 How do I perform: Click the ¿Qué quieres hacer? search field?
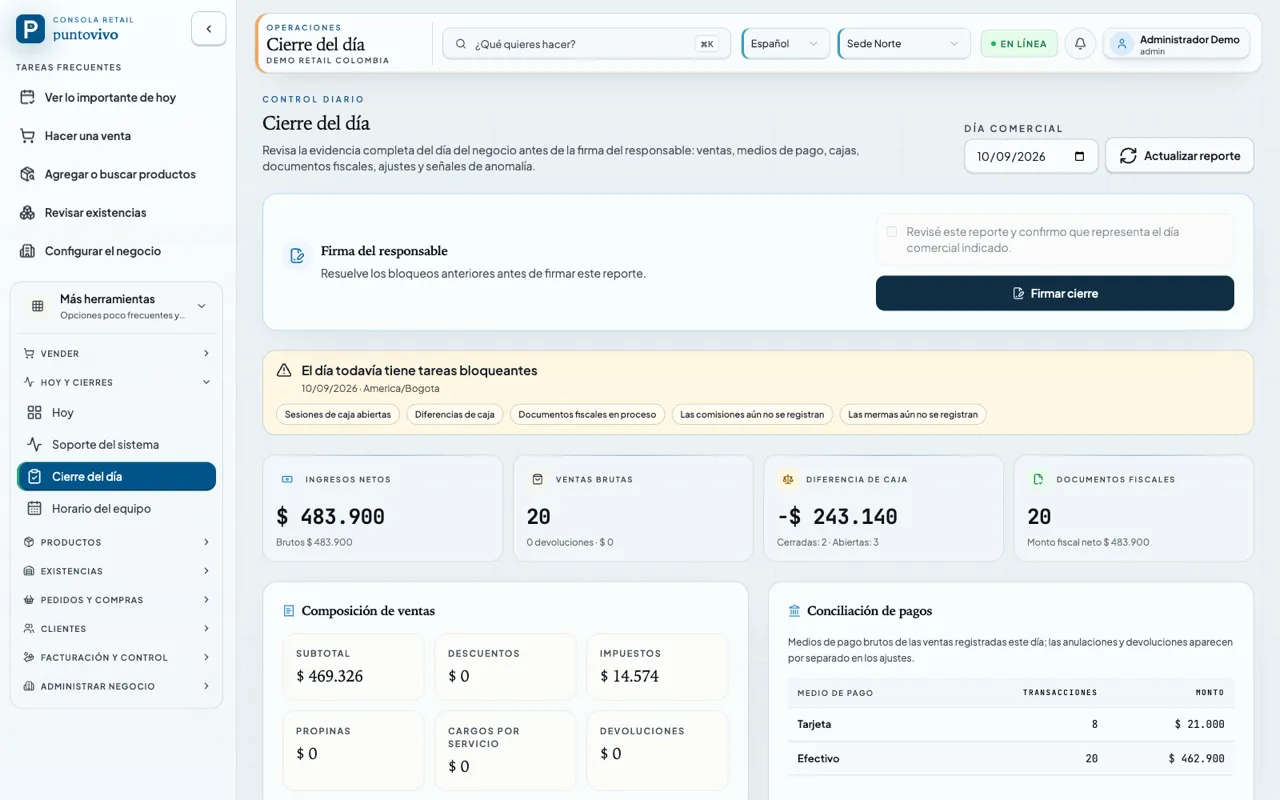click(586, 44)
